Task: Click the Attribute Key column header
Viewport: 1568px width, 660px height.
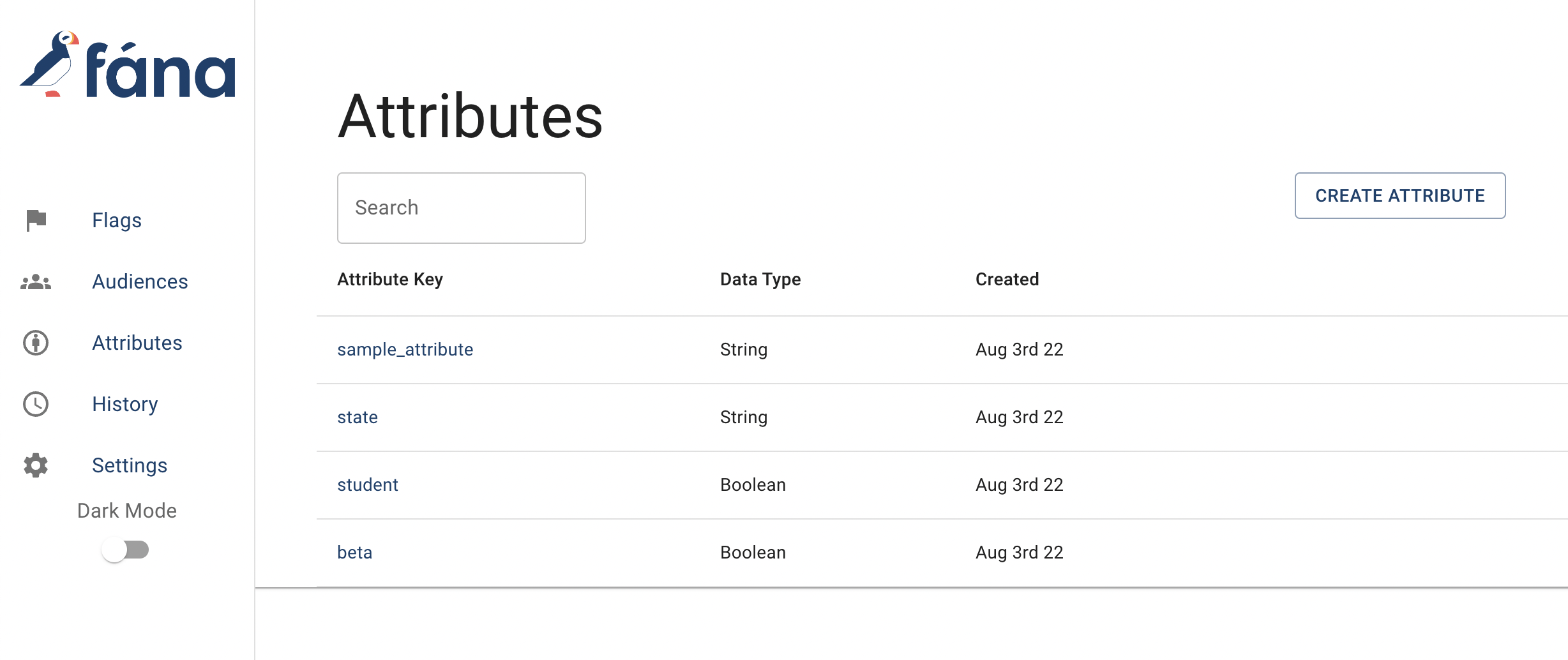Action: pos(390,280)
